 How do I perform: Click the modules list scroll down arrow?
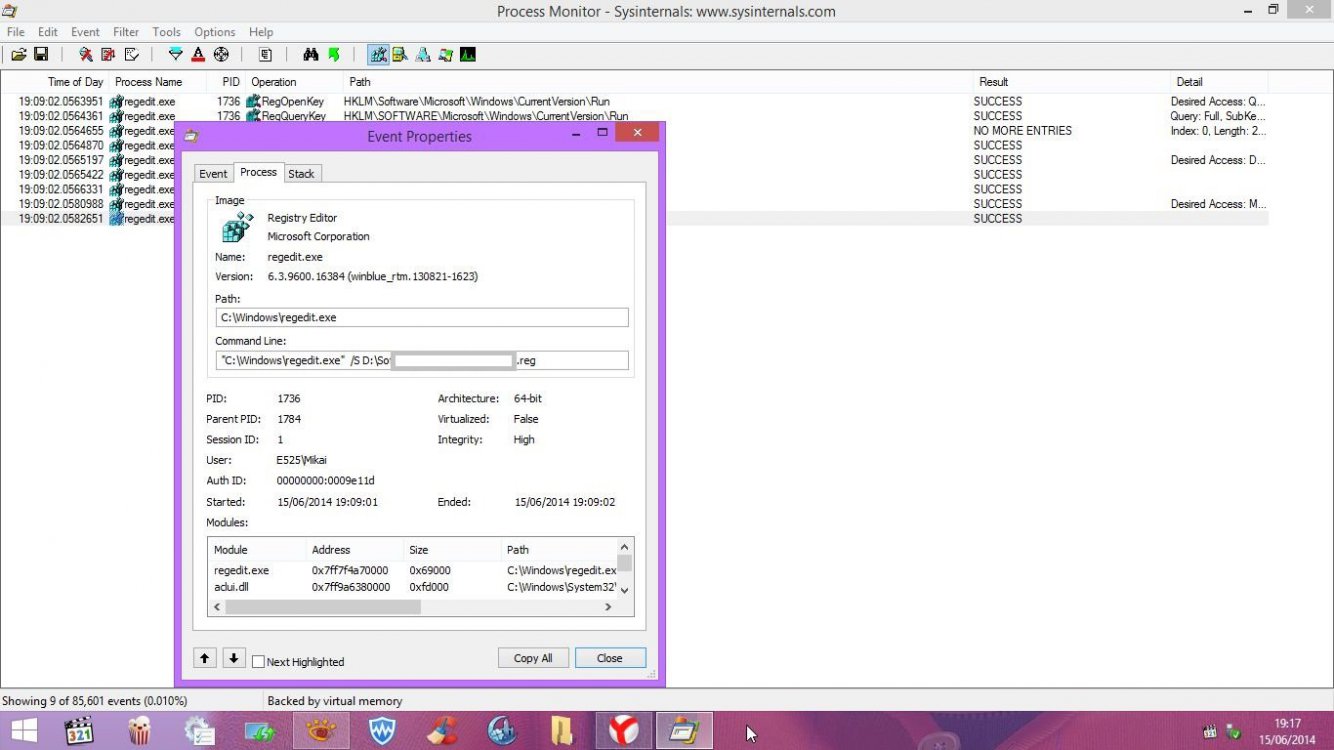(625, 590)
